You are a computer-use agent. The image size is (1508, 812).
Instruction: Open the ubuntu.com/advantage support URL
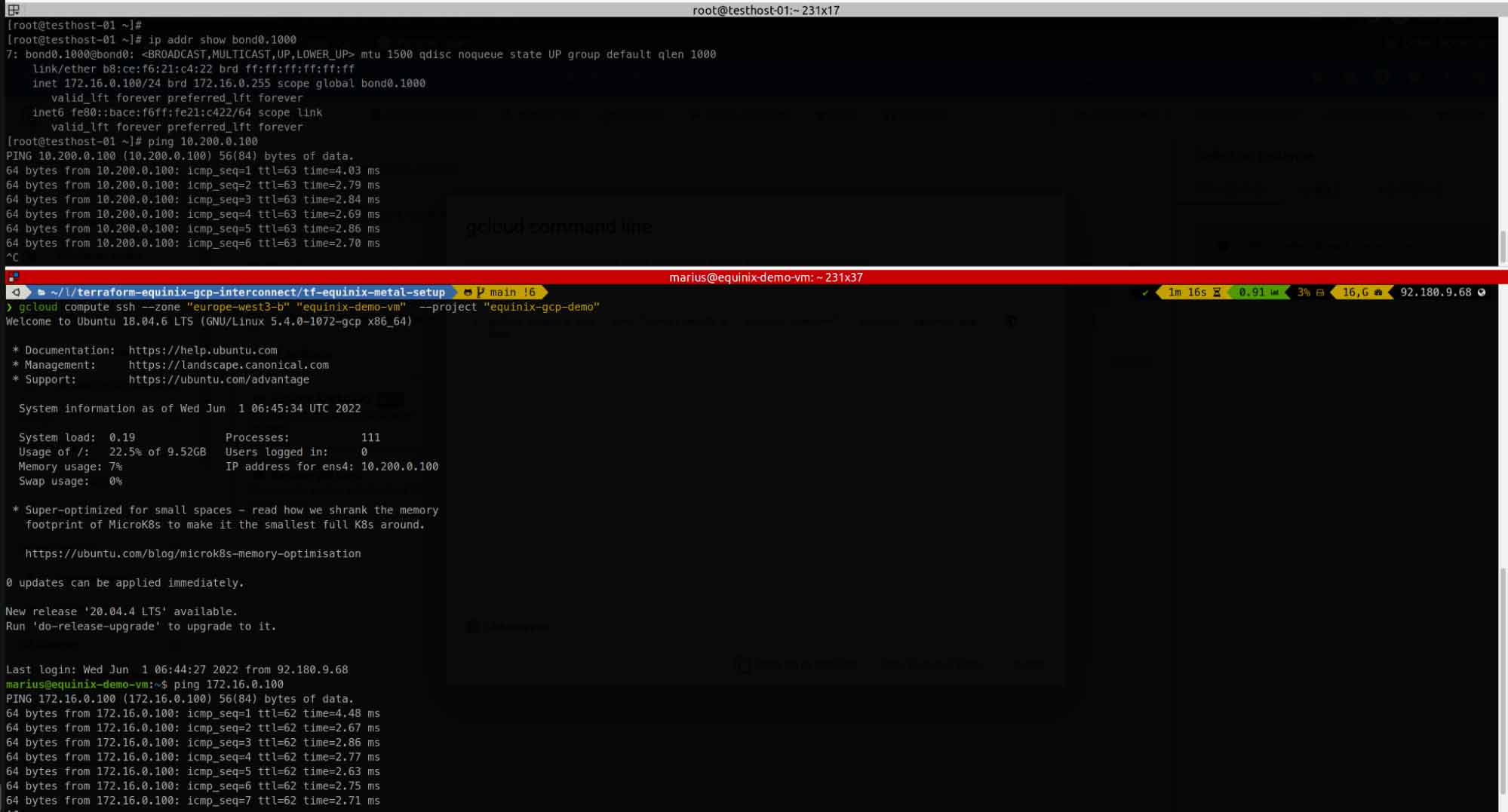pos(219,379)
